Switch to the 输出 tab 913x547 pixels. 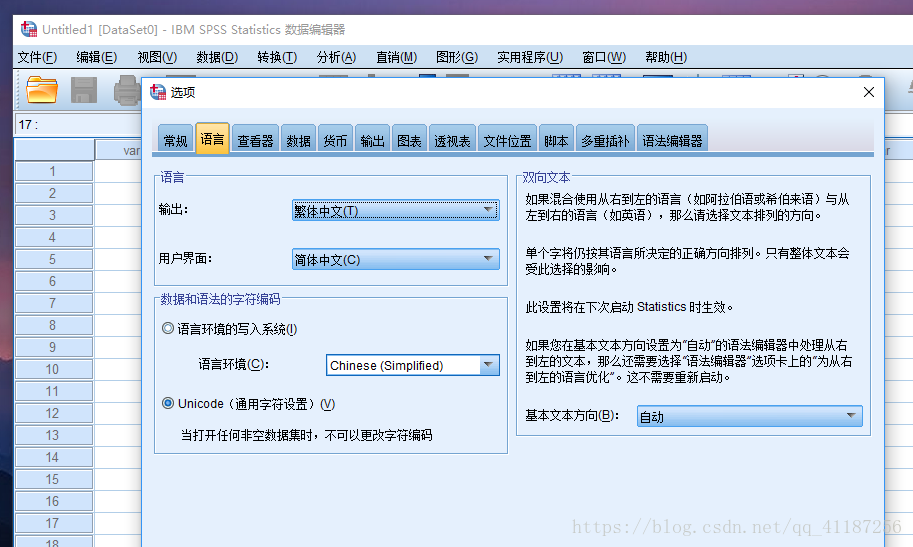(372, 140)
